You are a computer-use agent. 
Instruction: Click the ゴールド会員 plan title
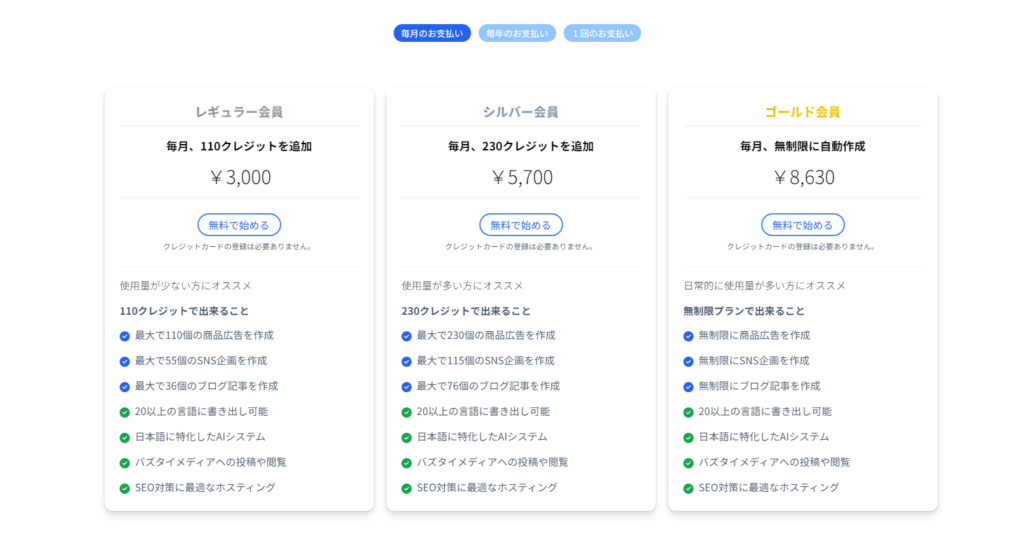pyautogui.click(x=803, y=112)
